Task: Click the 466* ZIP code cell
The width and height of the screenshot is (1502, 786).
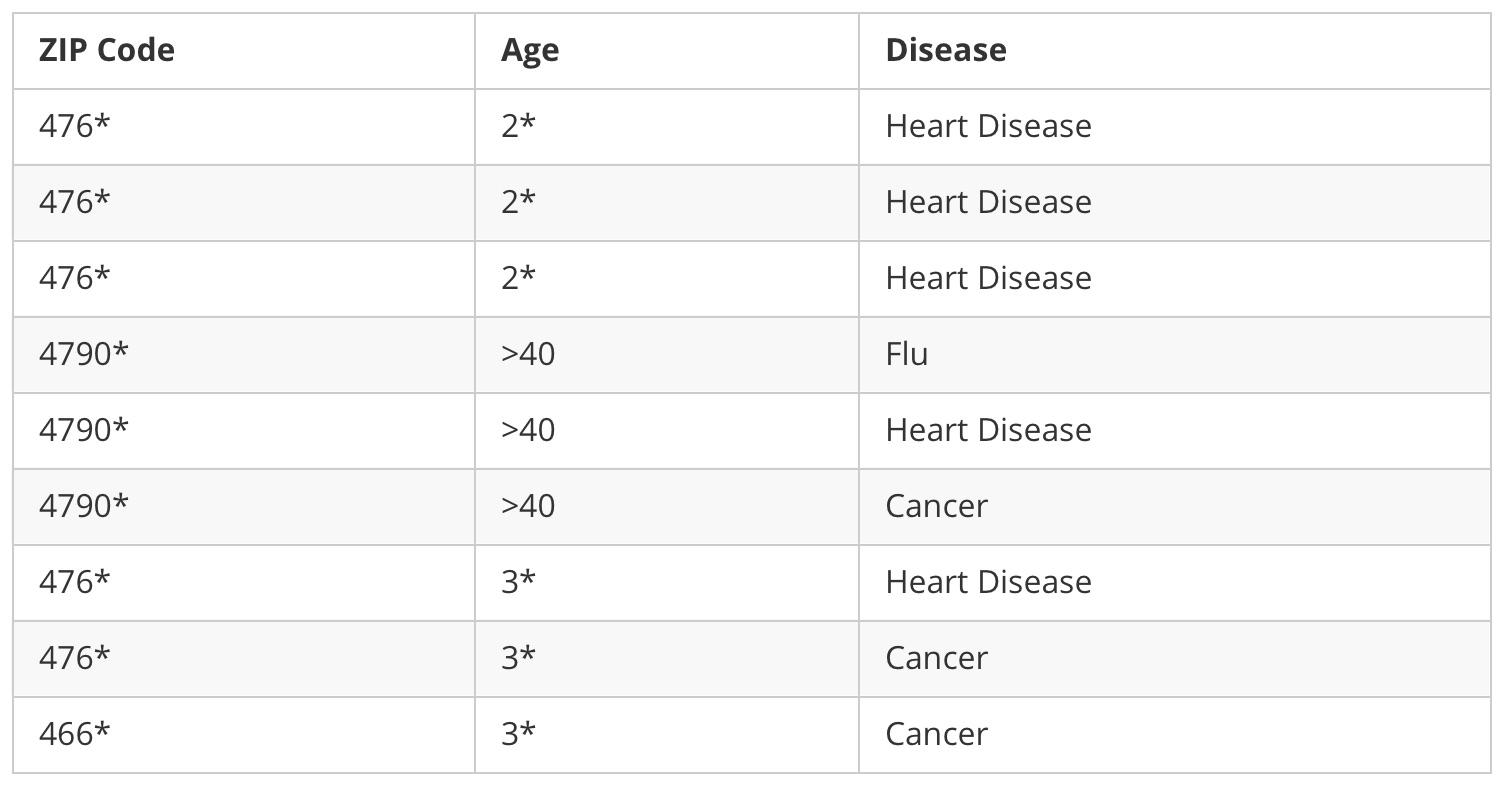Action: pyautogui.click(x=75, y=734)
